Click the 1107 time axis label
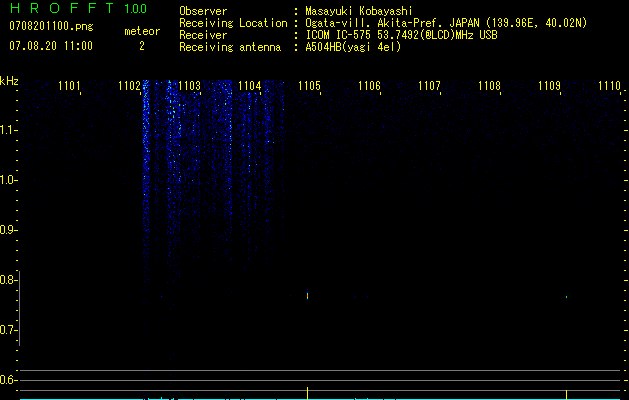 click(x=429, y=86)
